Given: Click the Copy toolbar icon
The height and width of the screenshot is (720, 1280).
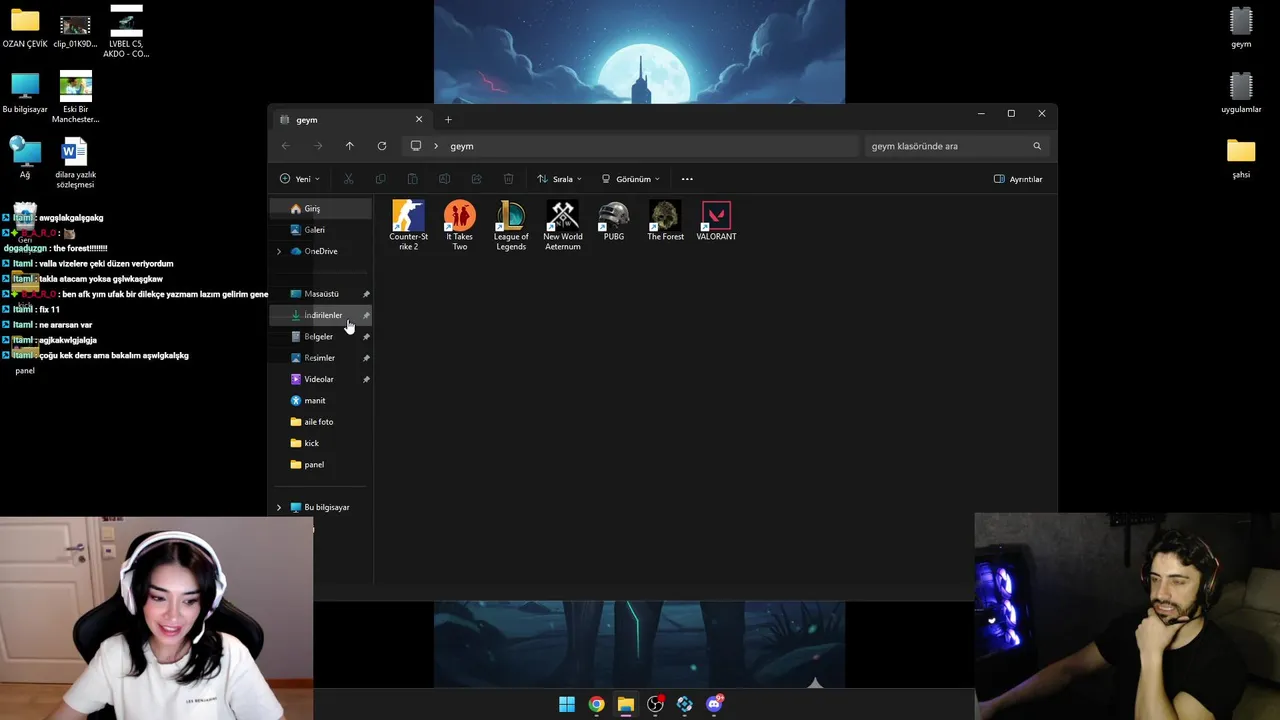Looking at the screenshot, I should click(x=380, y=179).
